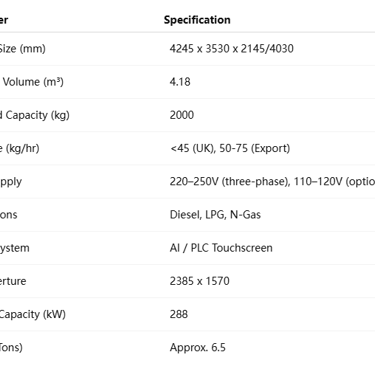Viewport: 375px width, 366px height.
Task: Click the (kg/hr) rate row label
Action: [20, 148]
